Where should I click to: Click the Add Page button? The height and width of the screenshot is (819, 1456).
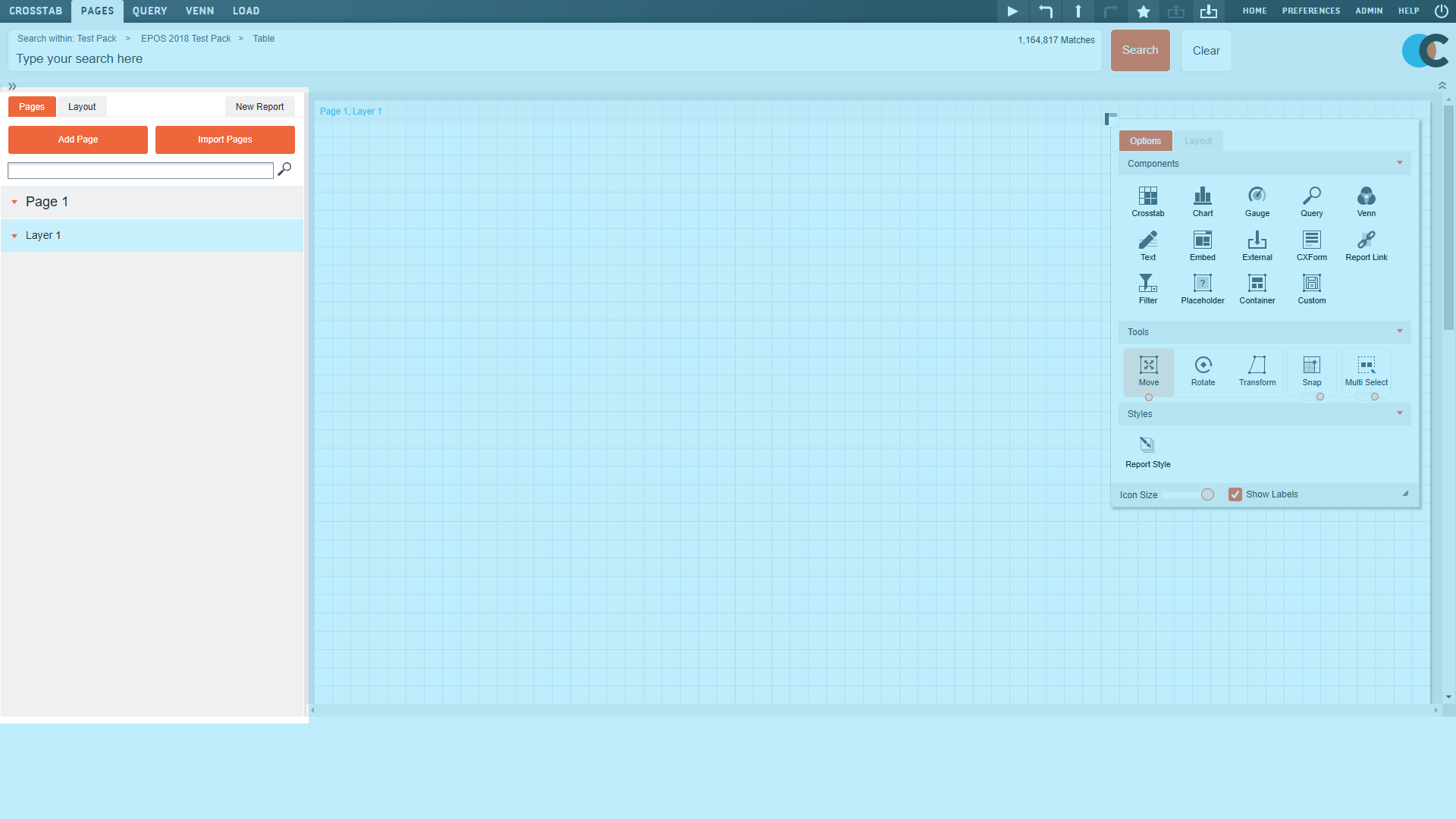point(78,140)
